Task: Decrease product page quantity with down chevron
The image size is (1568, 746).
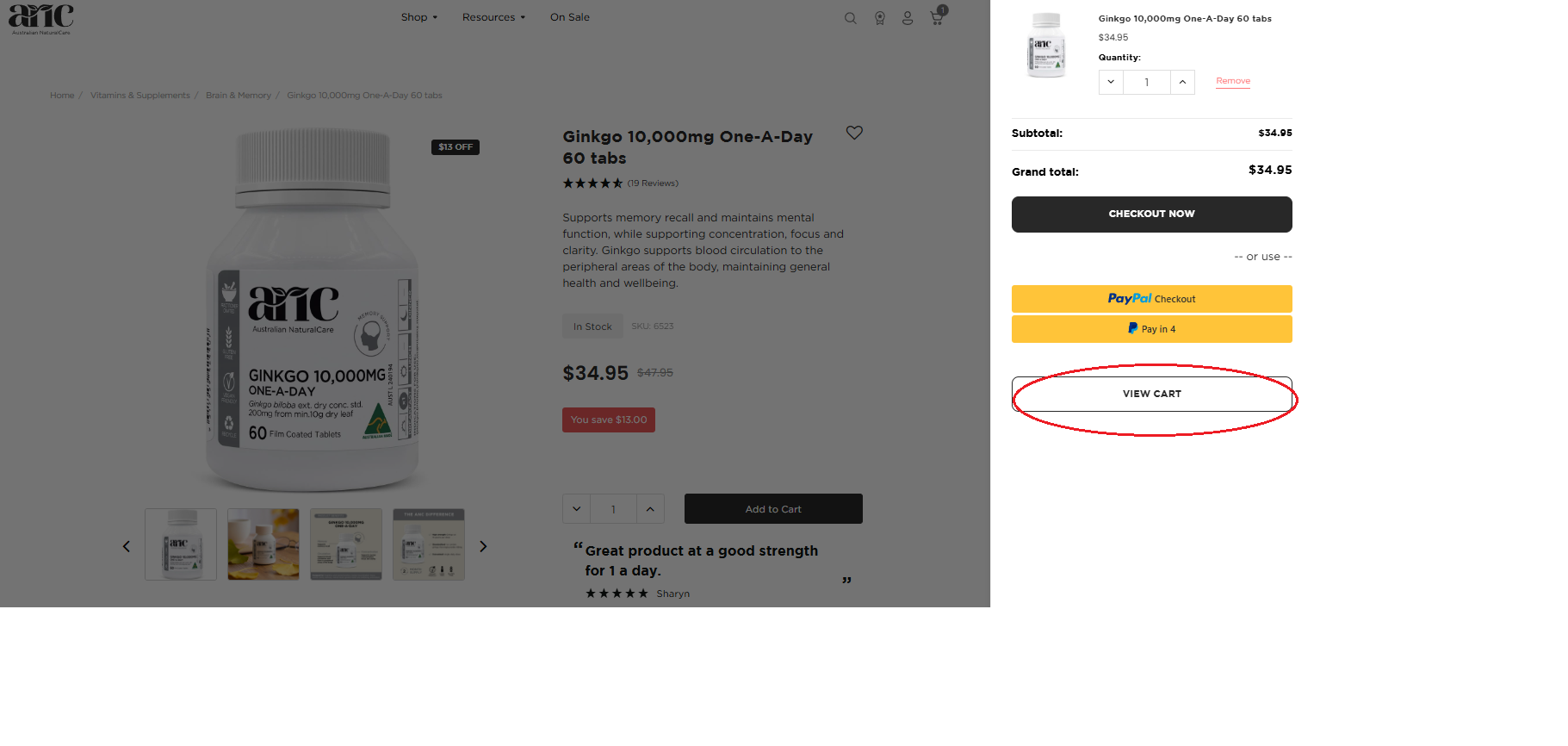Action: [x=577, y=509]
